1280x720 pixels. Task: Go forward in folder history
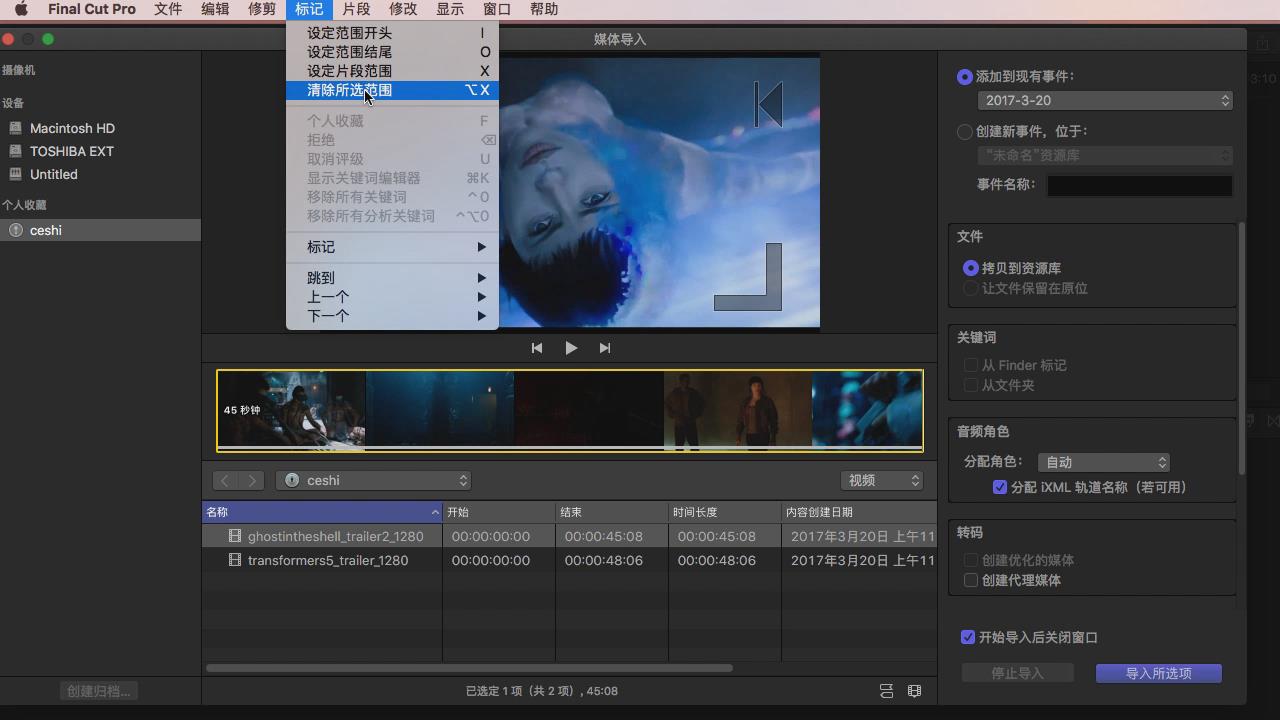point(252,481)
